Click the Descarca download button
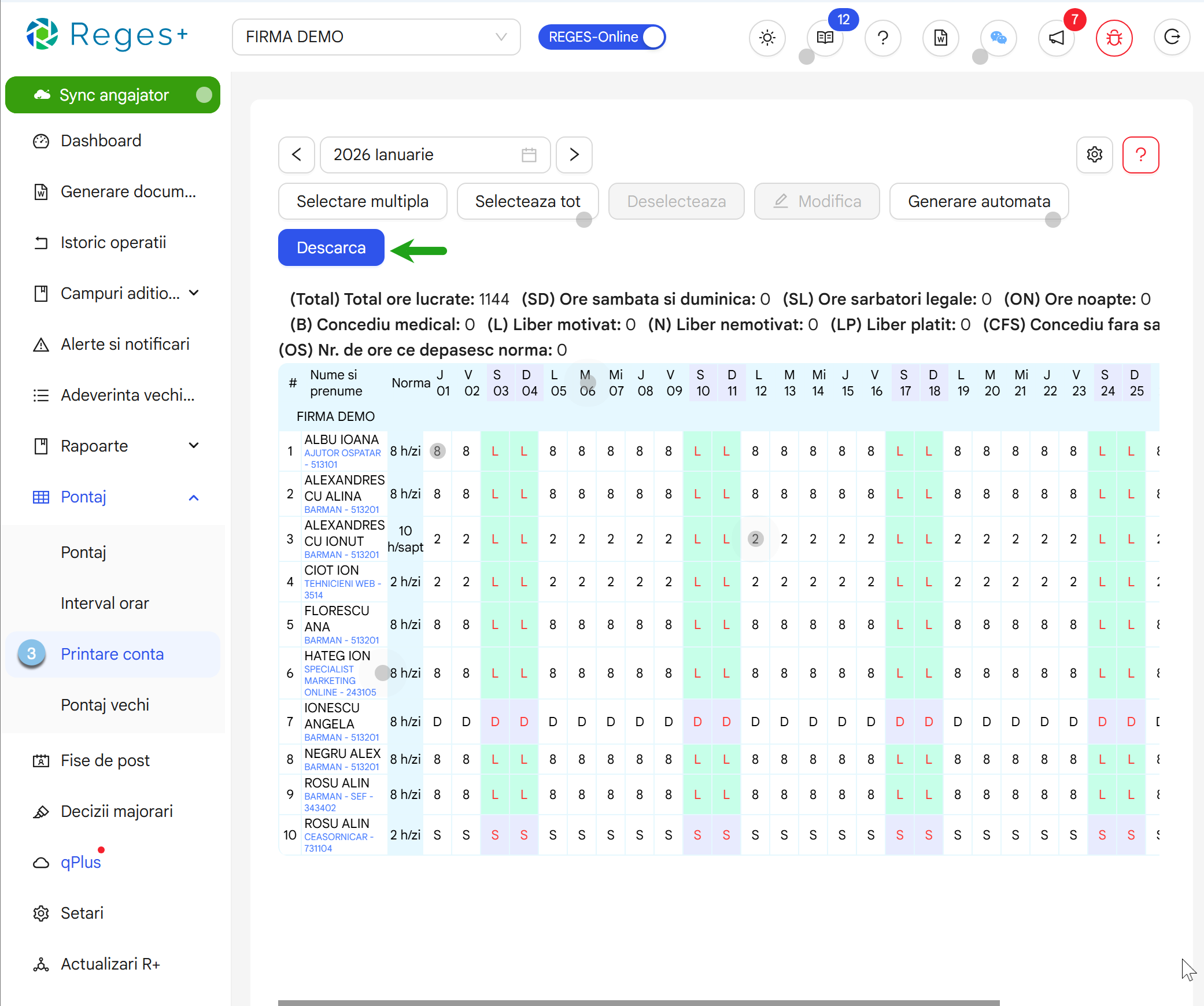Screen dimensions: 1204x1006 pos(331,247)
